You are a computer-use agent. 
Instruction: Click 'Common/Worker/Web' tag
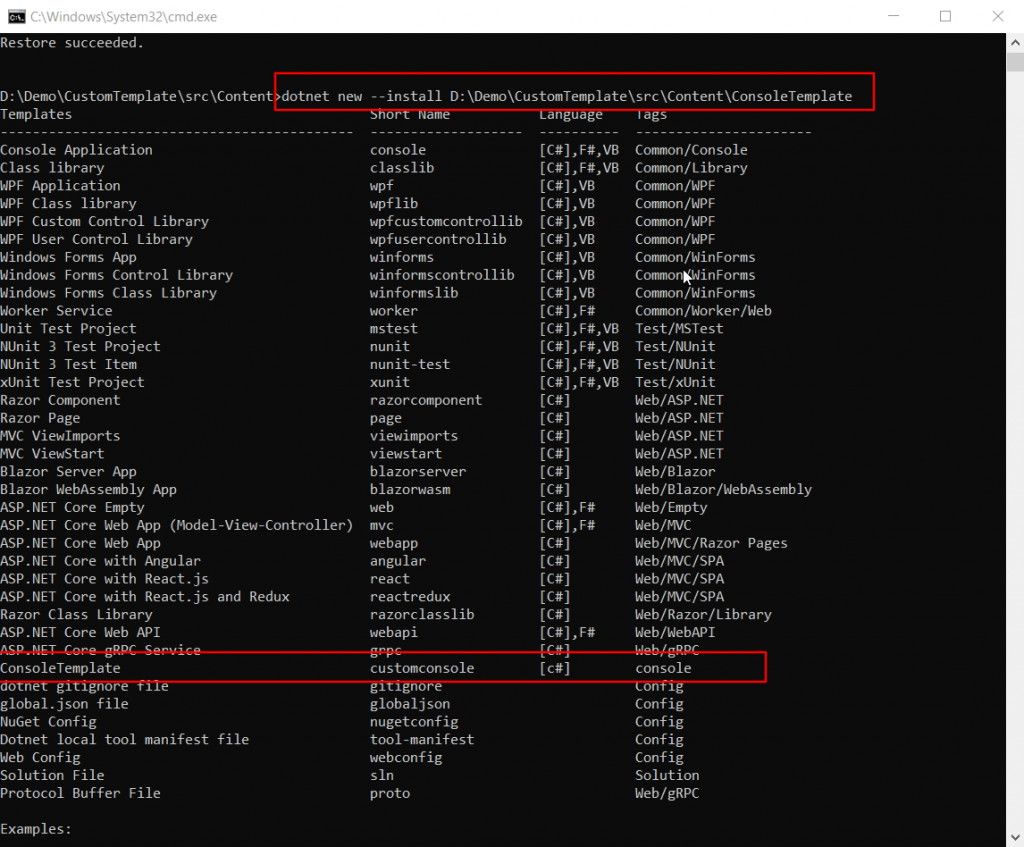703,311
